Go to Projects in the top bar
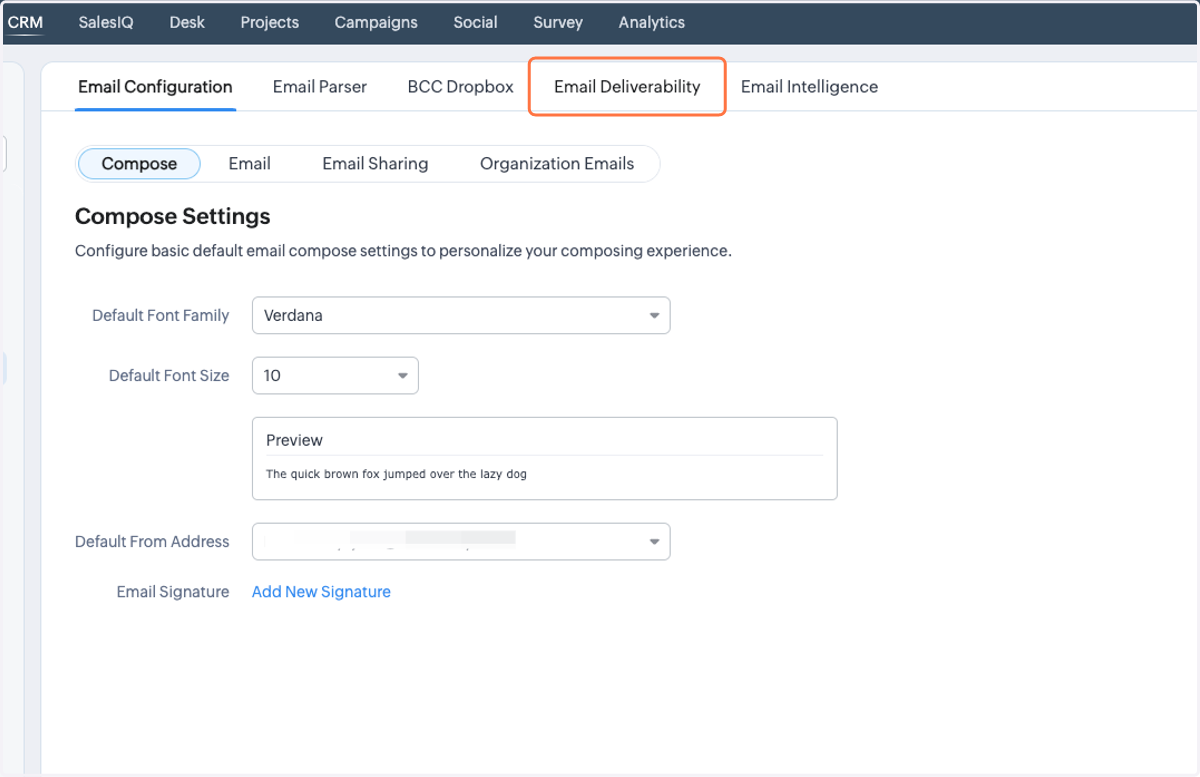This screenshot has height=777, width=1200. (x=270, y=22)
